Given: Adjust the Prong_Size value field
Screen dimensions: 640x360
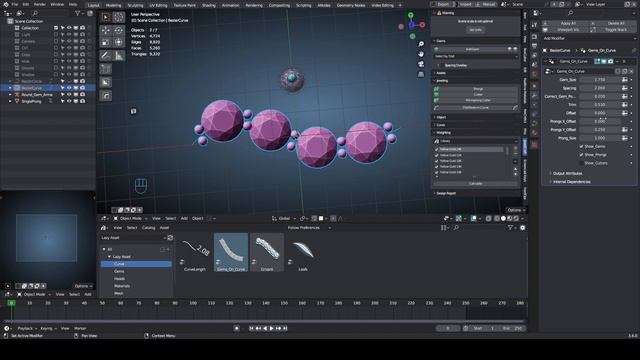Looking at the screenshot, I should [x=600, y=138].
